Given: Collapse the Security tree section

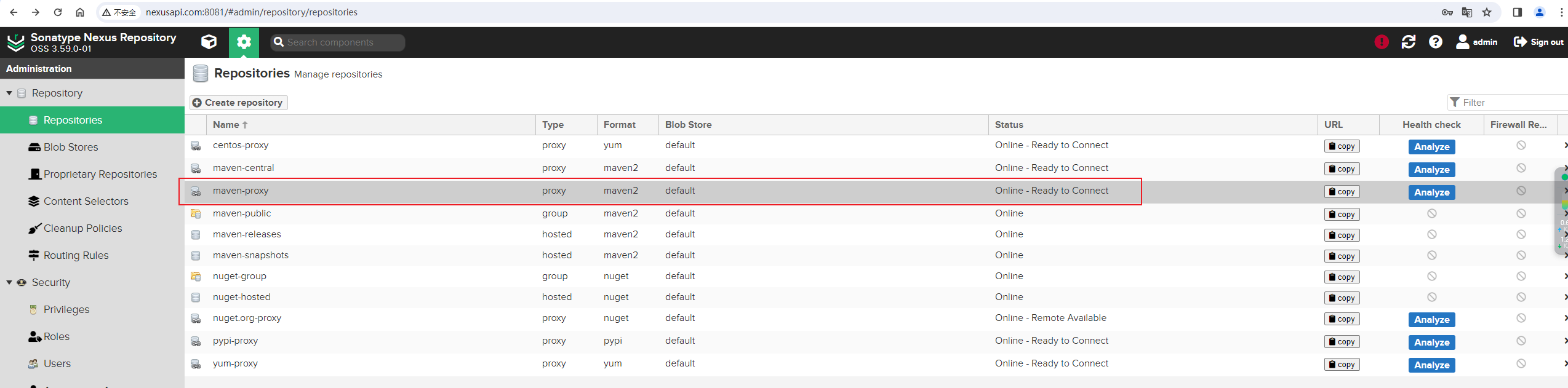Looking at the screenshot, I should coord(9,282).
